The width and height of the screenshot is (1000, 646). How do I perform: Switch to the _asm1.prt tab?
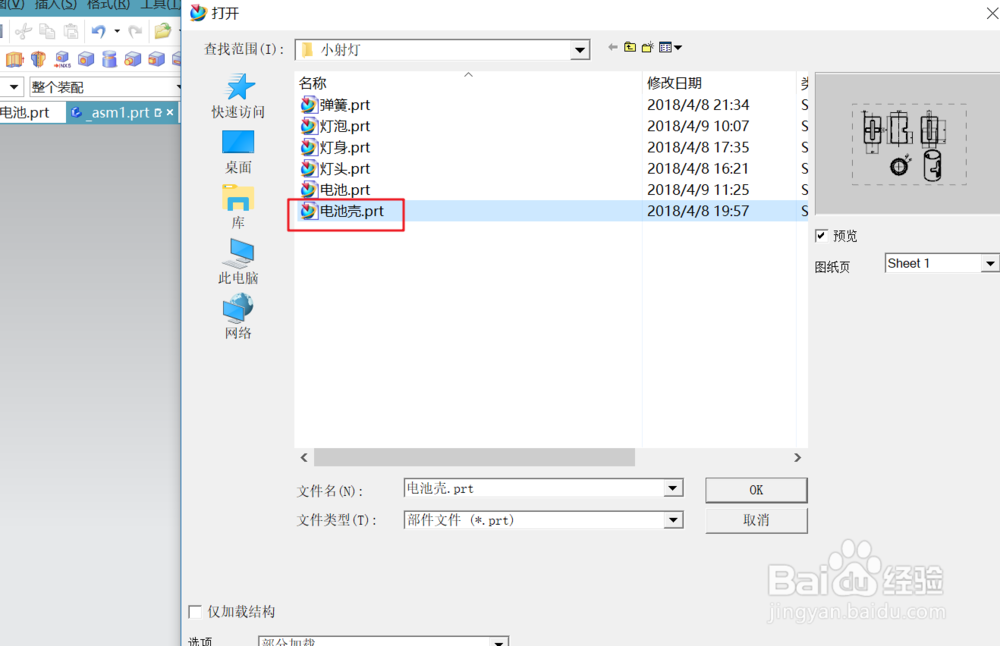120,113
